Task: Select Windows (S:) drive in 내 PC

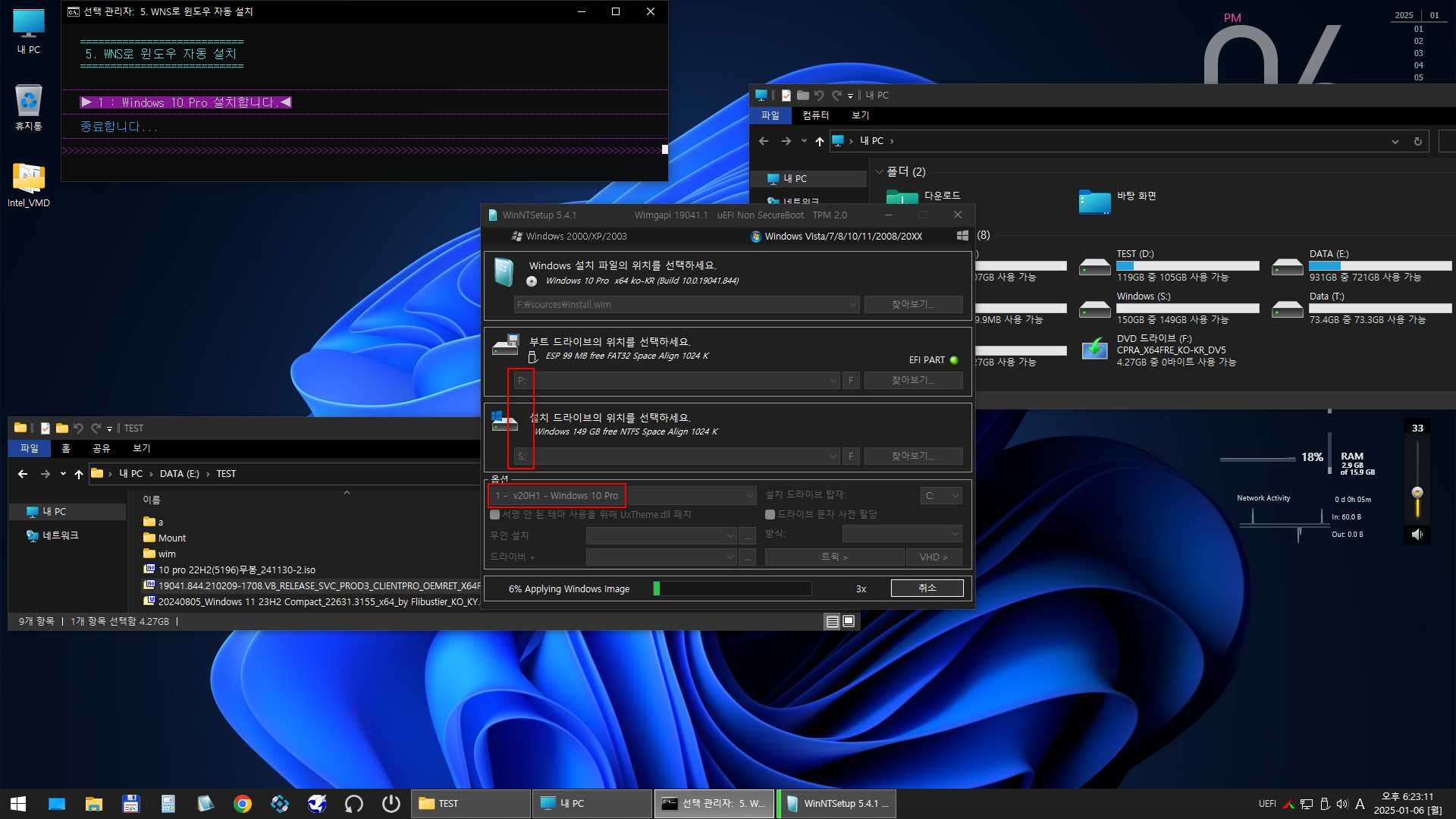Action: (x=1169, y=309)
